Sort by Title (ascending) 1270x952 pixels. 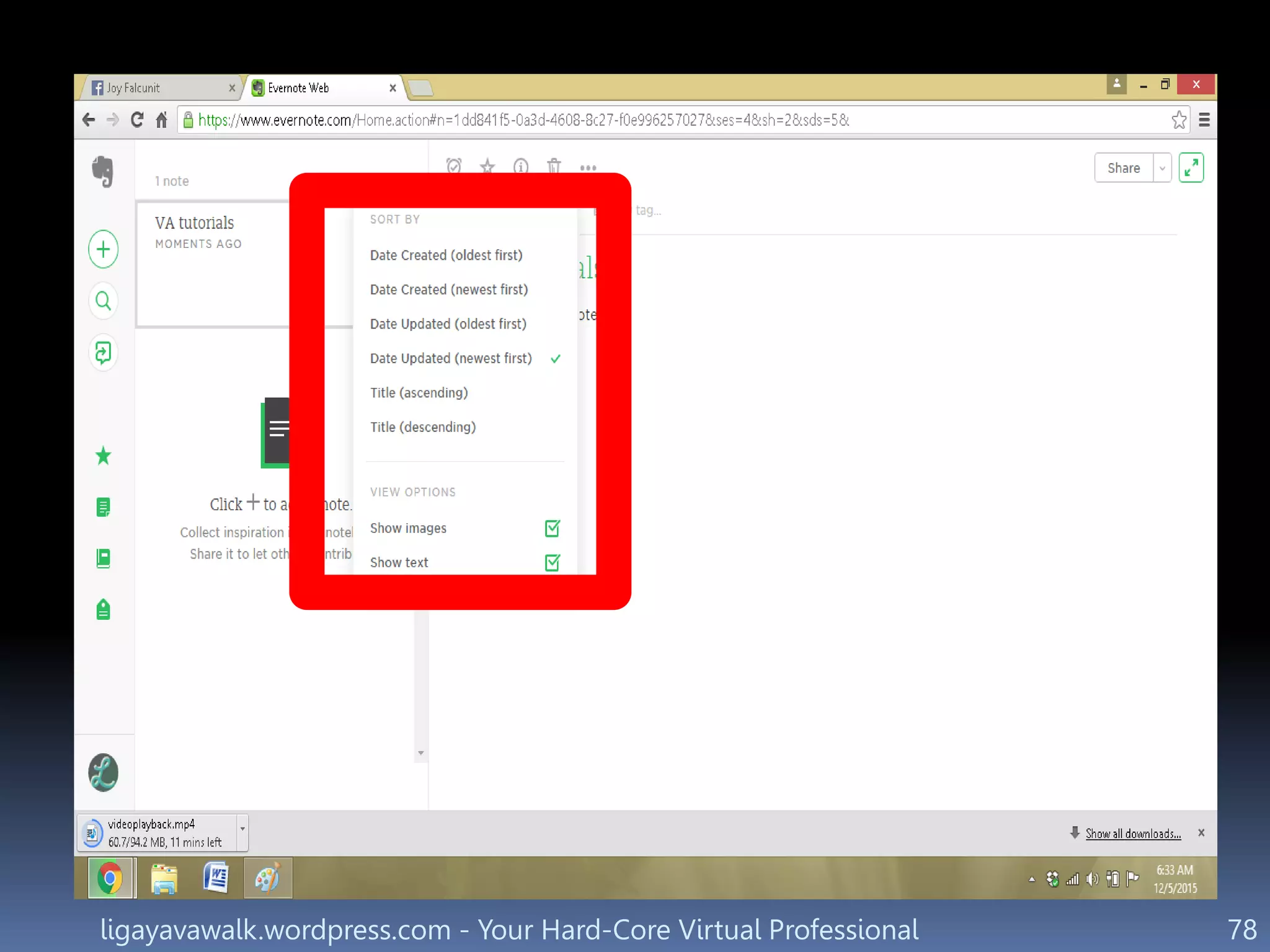pyautogui.click(x=419, y=393)
